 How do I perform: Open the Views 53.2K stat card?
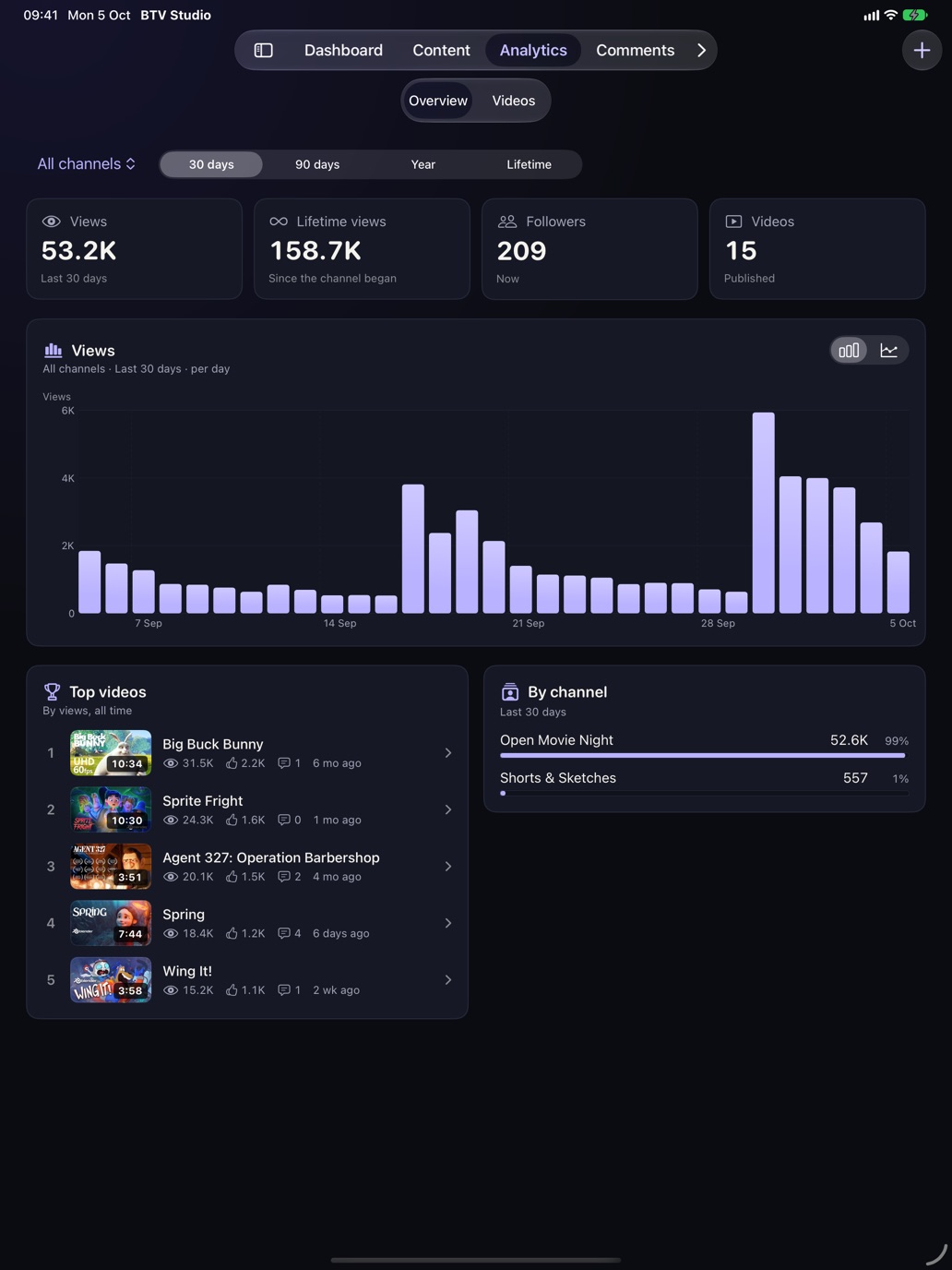click(135, 248)
